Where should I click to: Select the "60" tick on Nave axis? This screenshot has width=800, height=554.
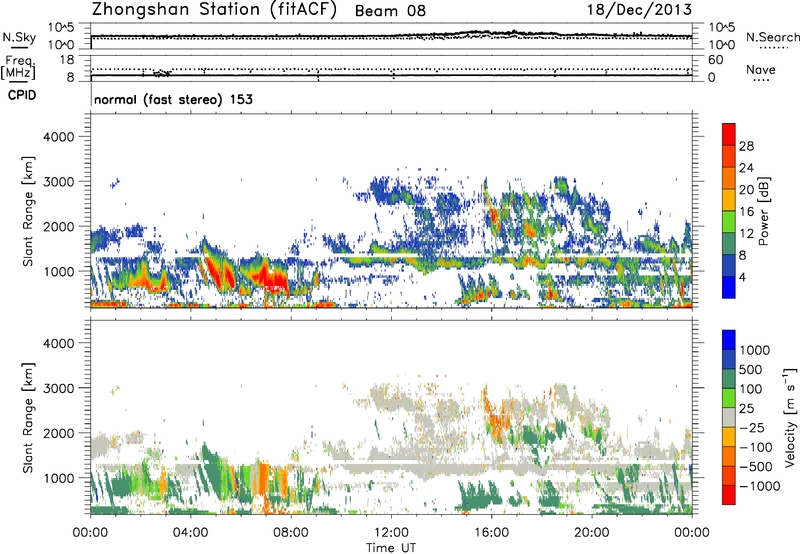click(x=715, y=60)
